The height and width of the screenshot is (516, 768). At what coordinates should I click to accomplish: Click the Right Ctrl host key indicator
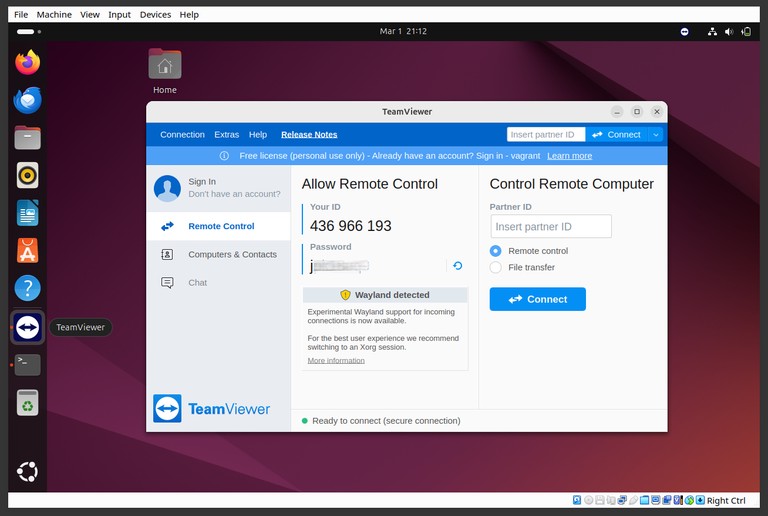pyautogui.click(x=726, y=500)
